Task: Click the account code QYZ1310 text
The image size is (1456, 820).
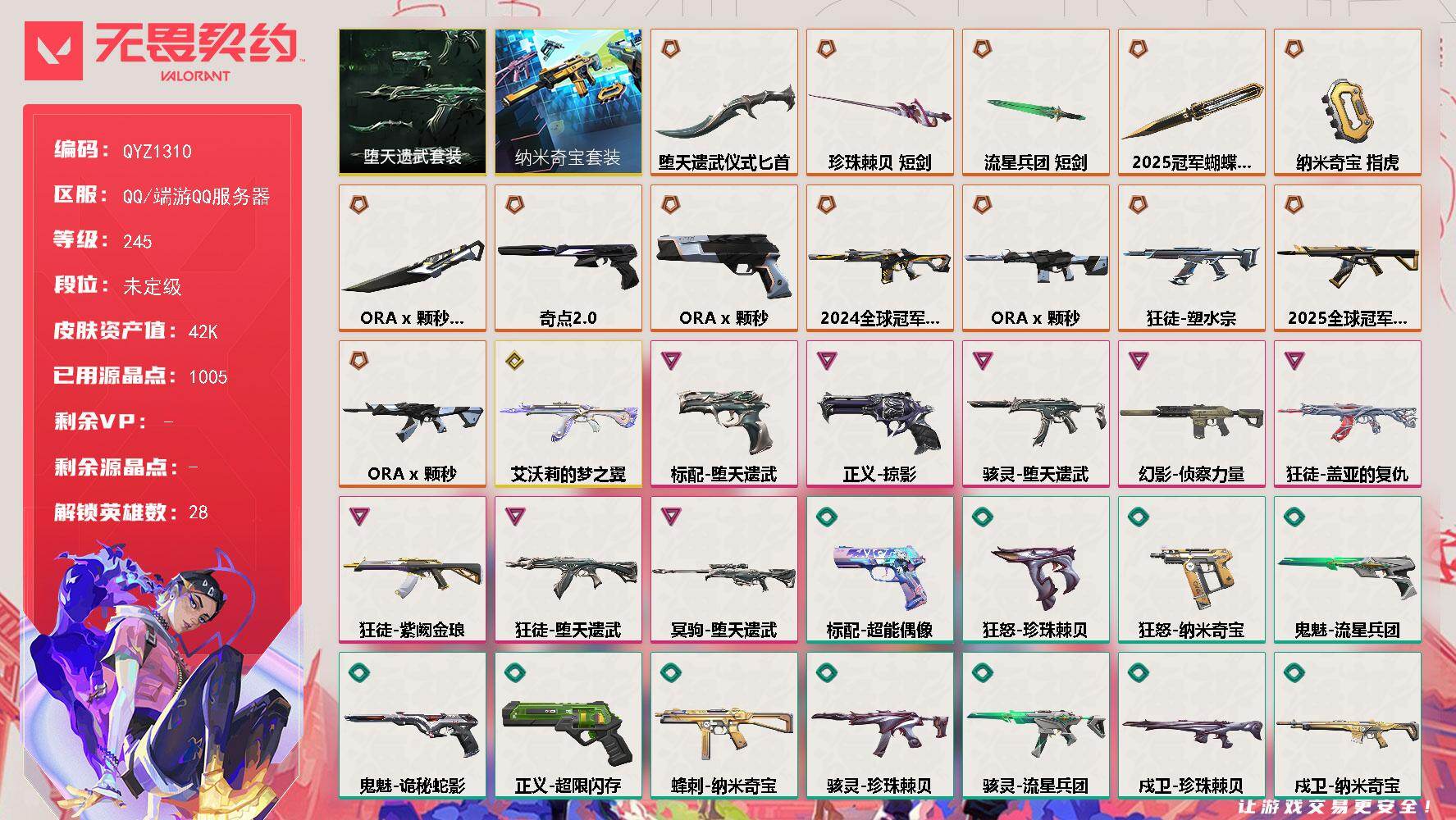Action: coord(157,151)
